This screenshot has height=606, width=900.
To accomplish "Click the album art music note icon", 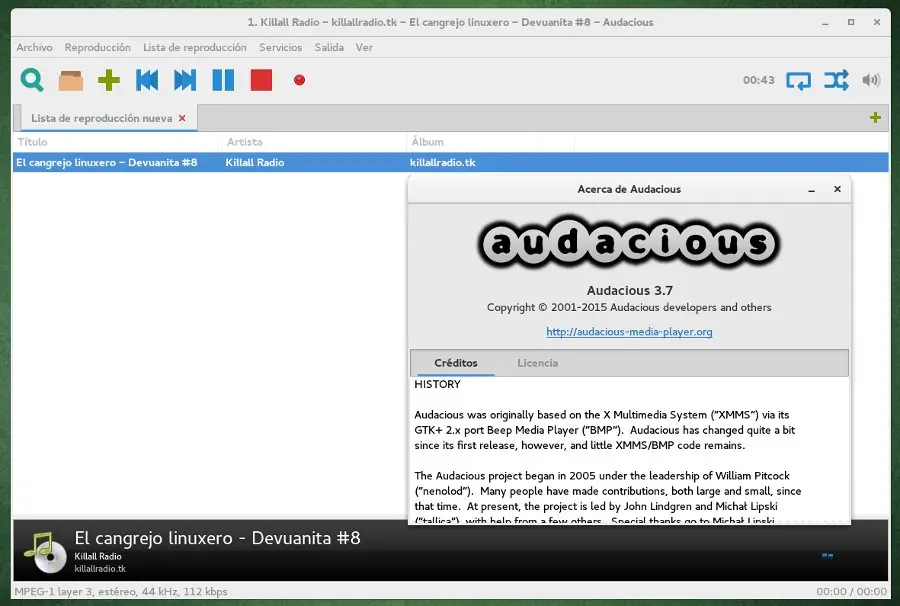I will pos(45,552).
